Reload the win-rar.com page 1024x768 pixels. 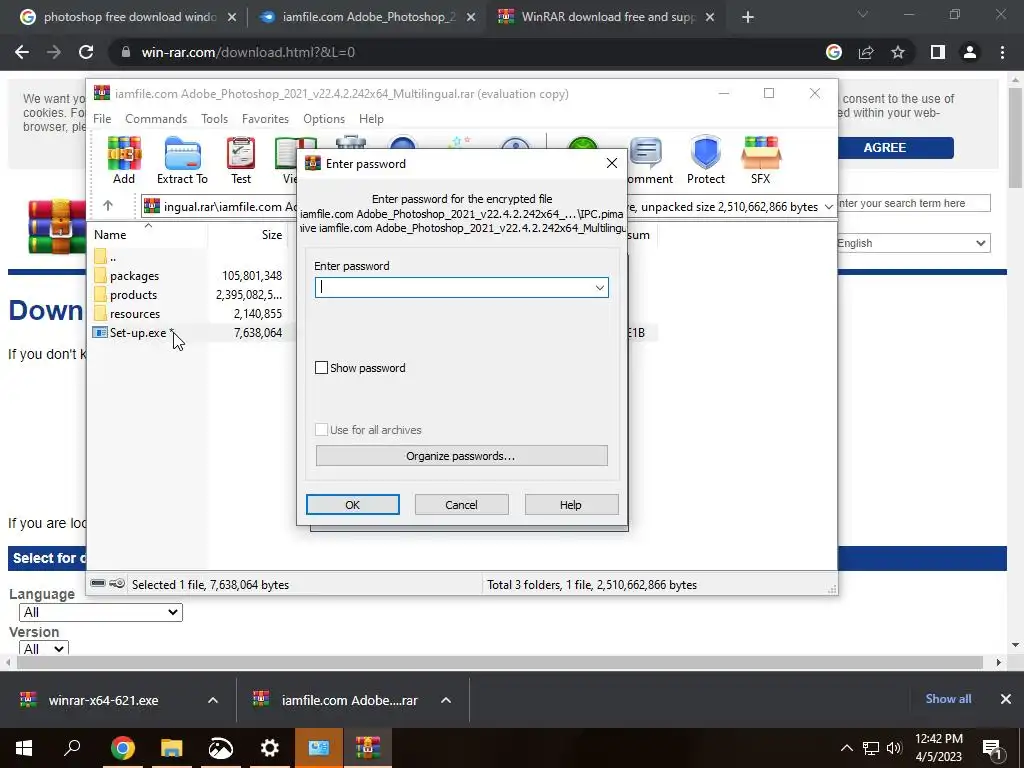tap(86, 52)
